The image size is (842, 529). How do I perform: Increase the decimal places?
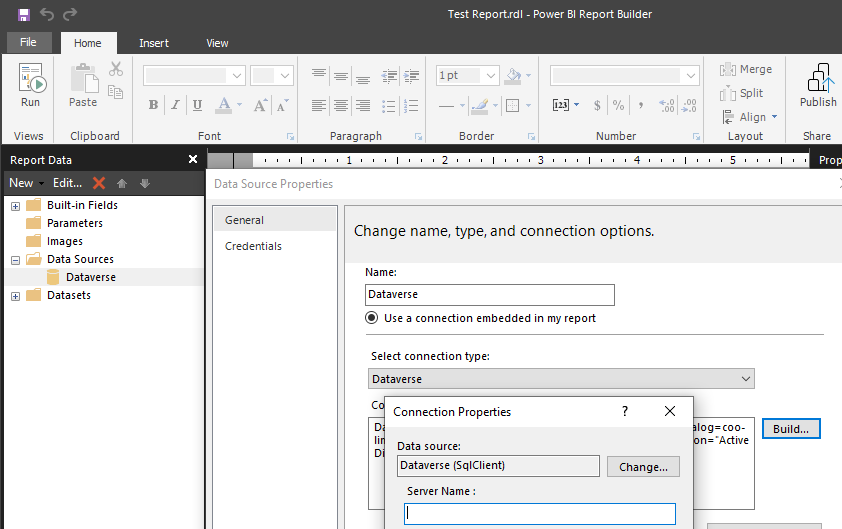[667, 105]
